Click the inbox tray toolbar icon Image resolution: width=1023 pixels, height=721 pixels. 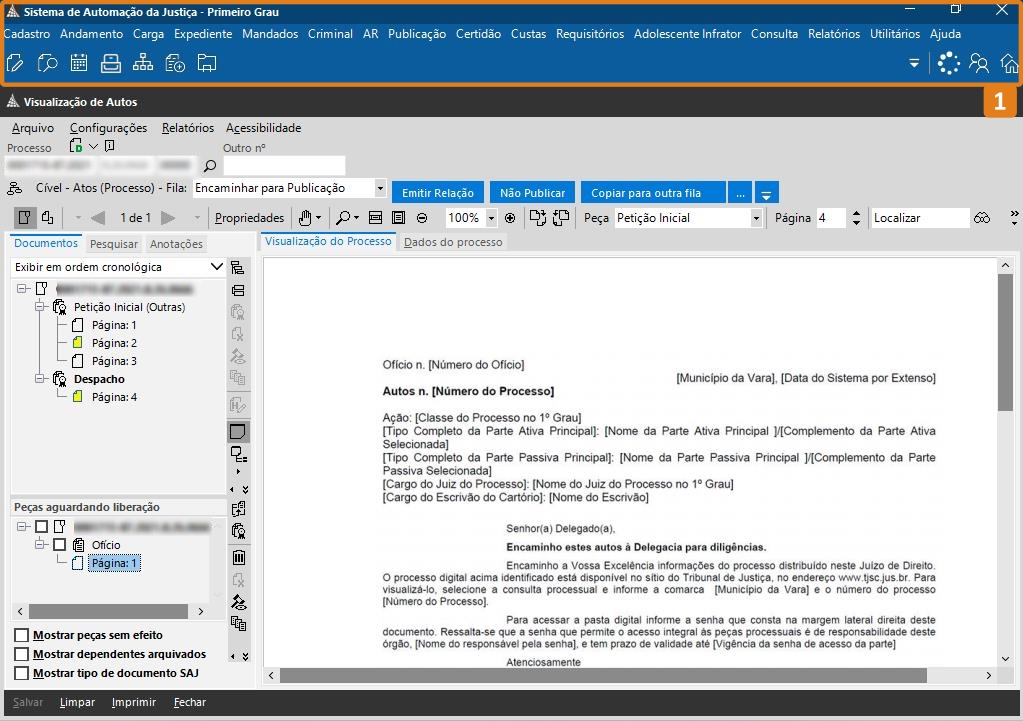[111, 63]
